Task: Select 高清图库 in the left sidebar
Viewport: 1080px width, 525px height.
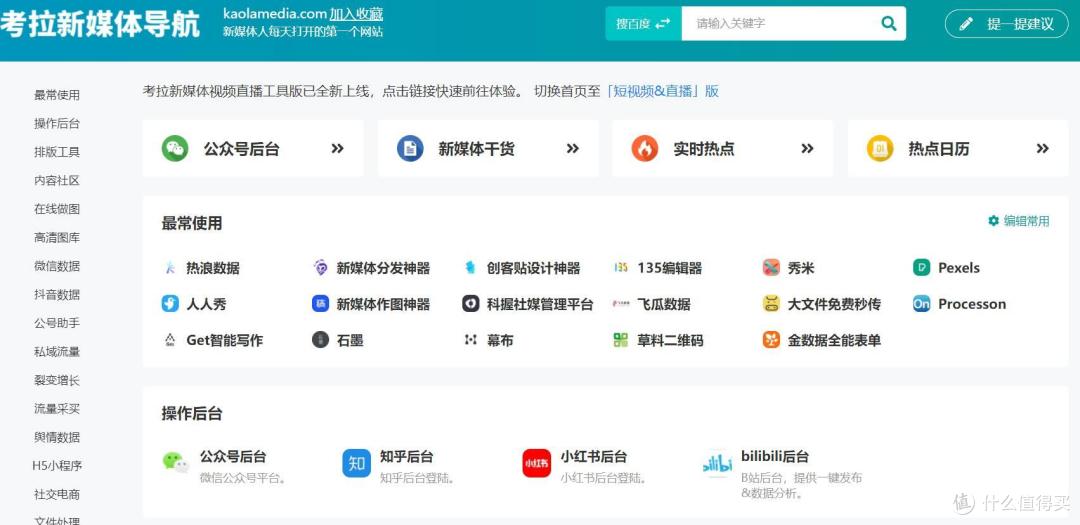Action: point(57,238)
